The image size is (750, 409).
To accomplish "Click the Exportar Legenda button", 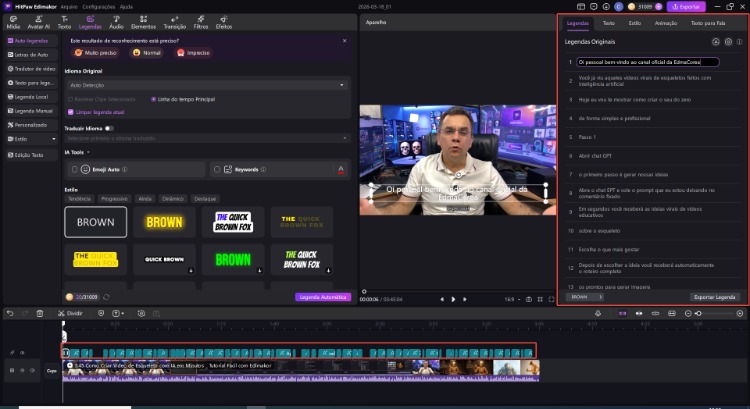I will click(714, 297).
